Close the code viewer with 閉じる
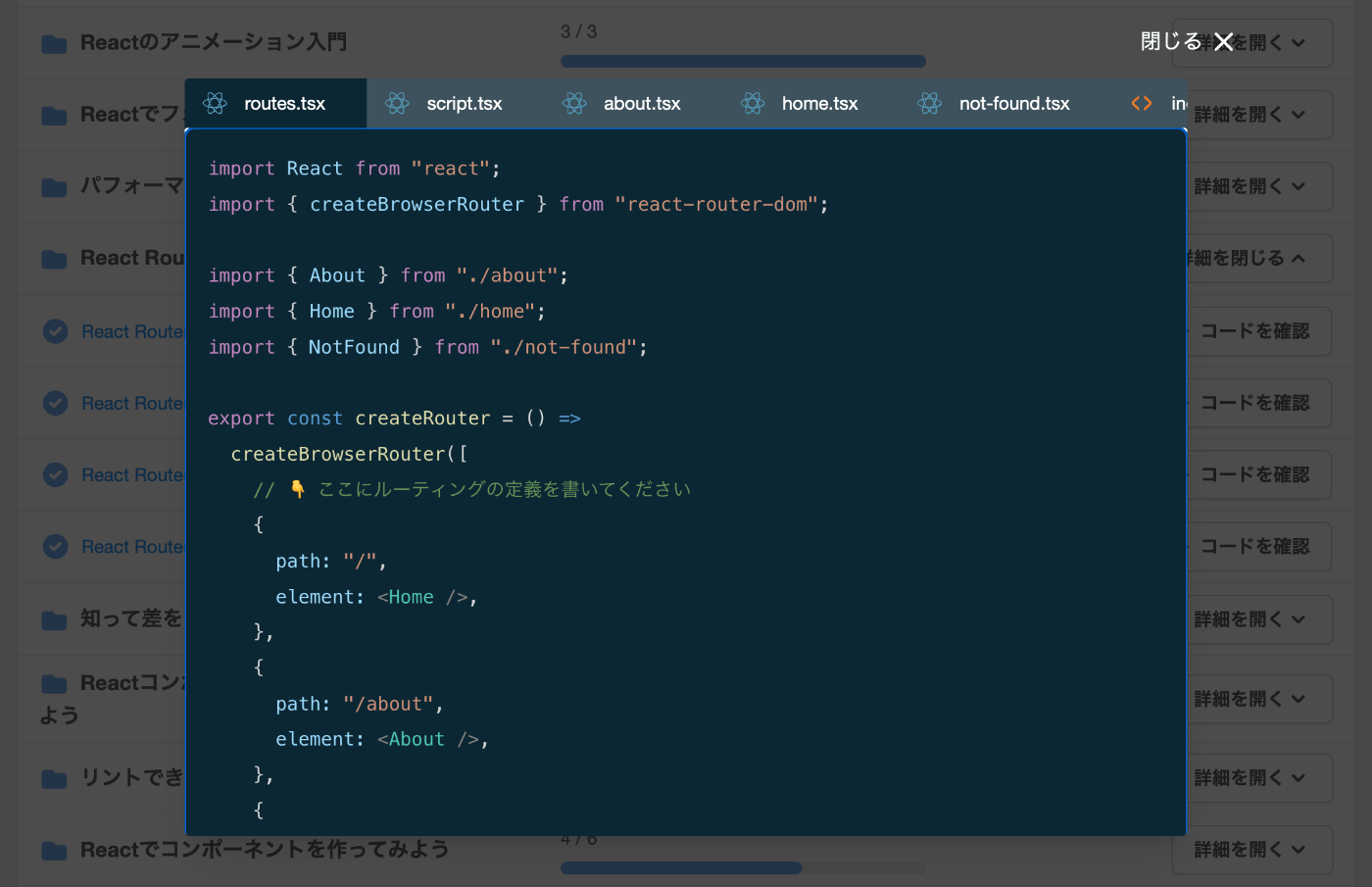The width and height of the screenshot is (1372, 887). pos(1187,41)
